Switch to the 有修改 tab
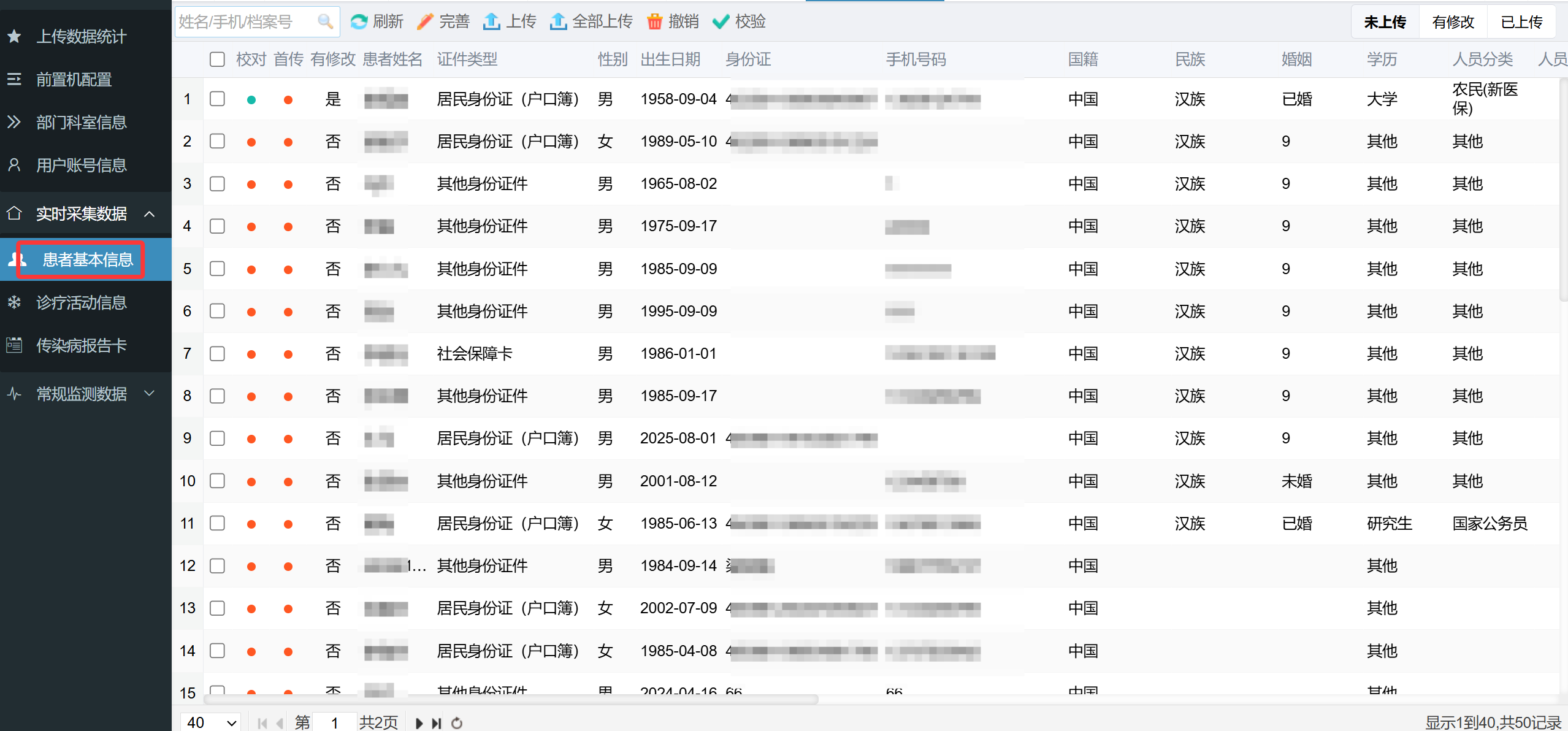 coord(1453,23)
